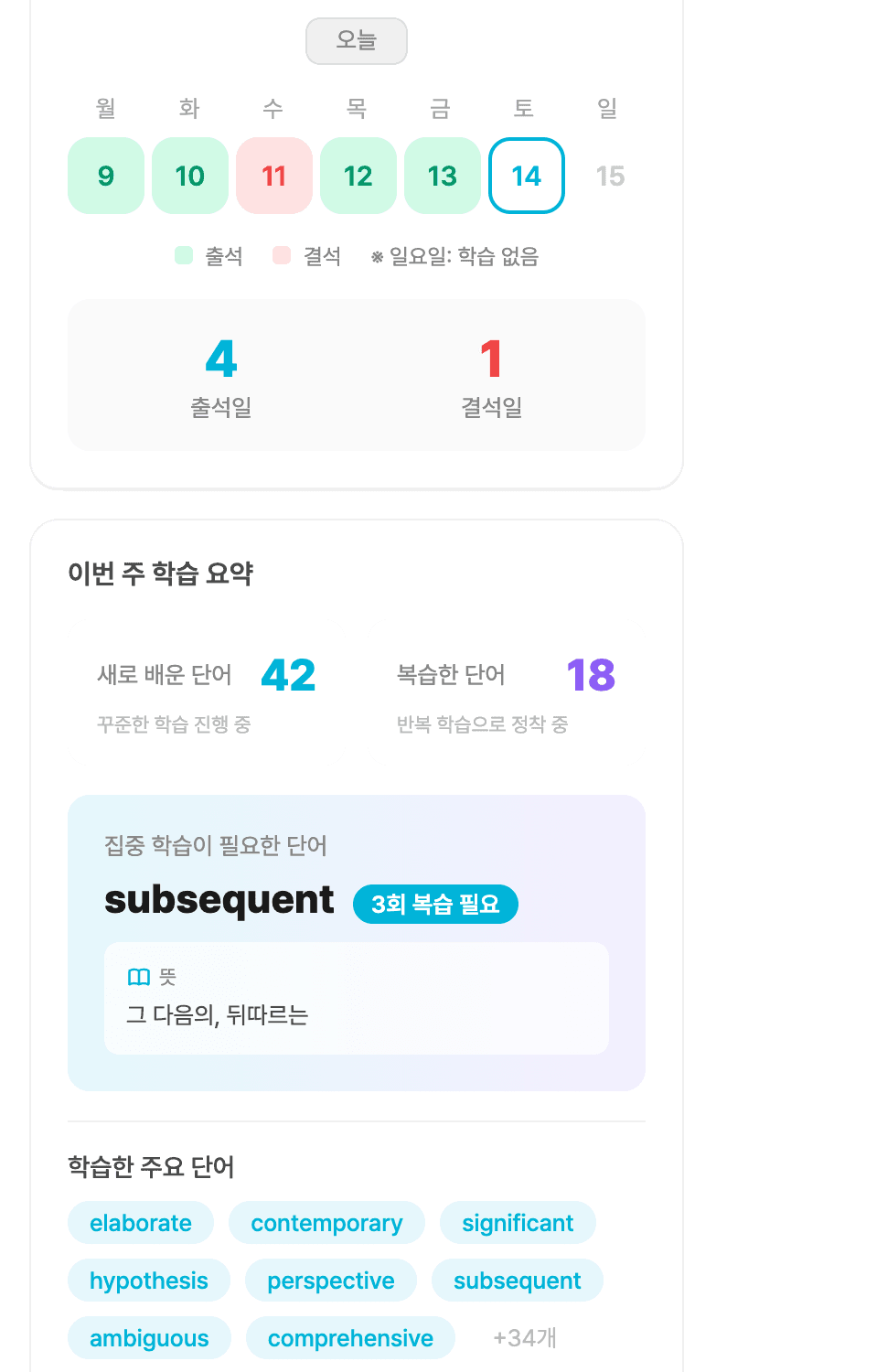Image resolution: width=887 pixels, height=1372 pixels.
Task: Click the word subsequent heading
Action: (219, 899)
